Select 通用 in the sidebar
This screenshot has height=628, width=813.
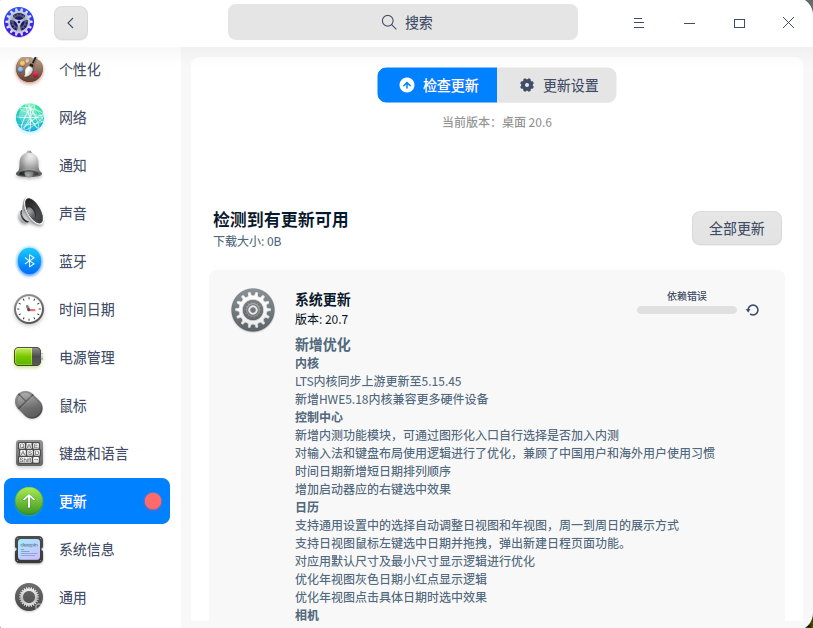tap(73, 598)
